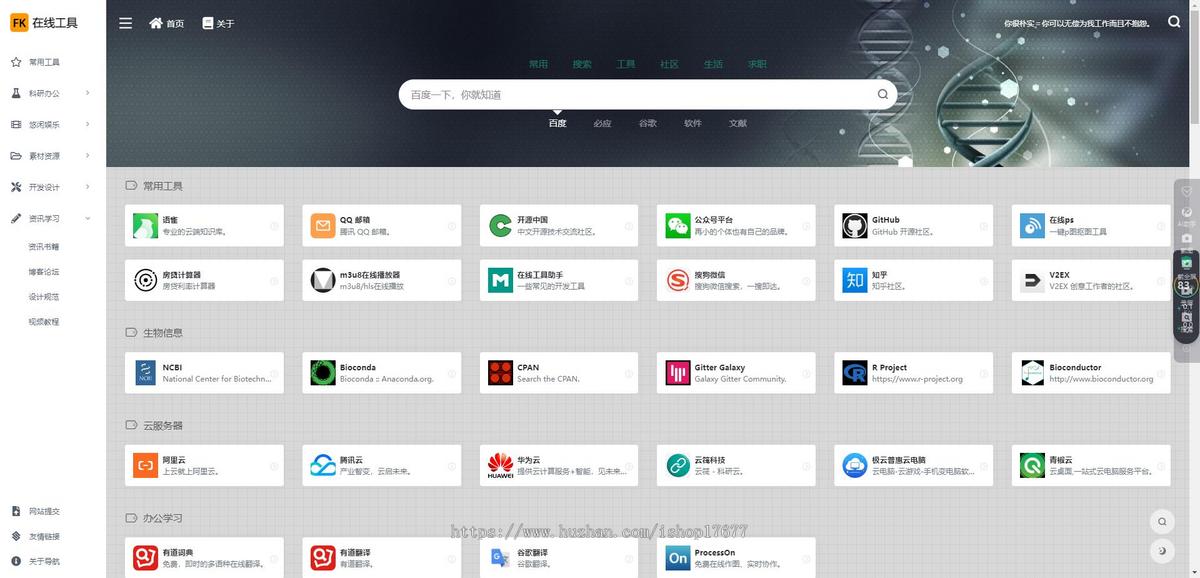The height and width of the screenshot is (578, 1200).
Task: Open the ProcessOn card
Action: [x=736, y=557]
